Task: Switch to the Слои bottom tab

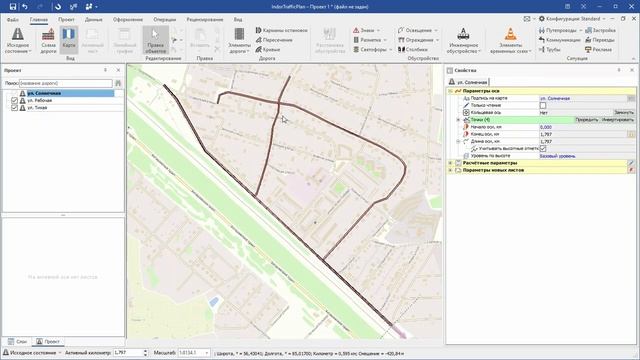Action: [17, 342]
